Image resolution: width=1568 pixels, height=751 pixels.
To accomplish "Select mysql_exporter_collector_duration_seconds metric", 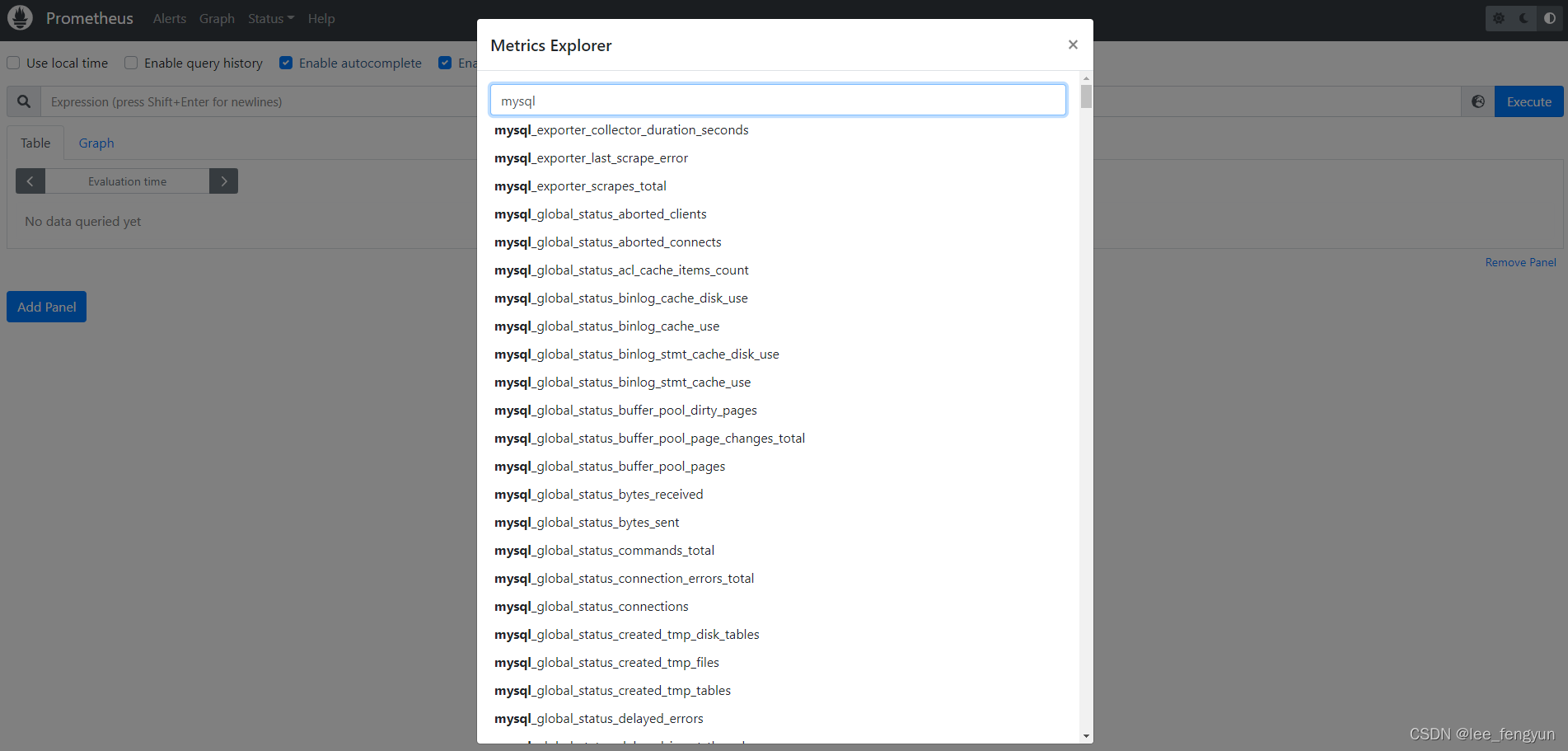I will click(621, 130).
